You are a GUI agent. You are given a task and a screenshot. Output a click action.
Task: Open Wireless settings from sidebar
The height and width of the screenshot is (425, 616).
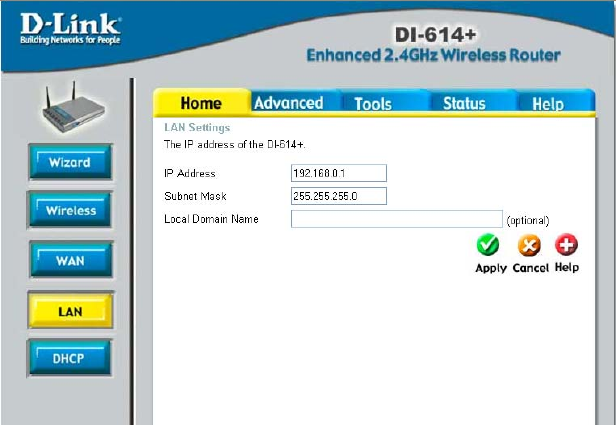(70, 210)
